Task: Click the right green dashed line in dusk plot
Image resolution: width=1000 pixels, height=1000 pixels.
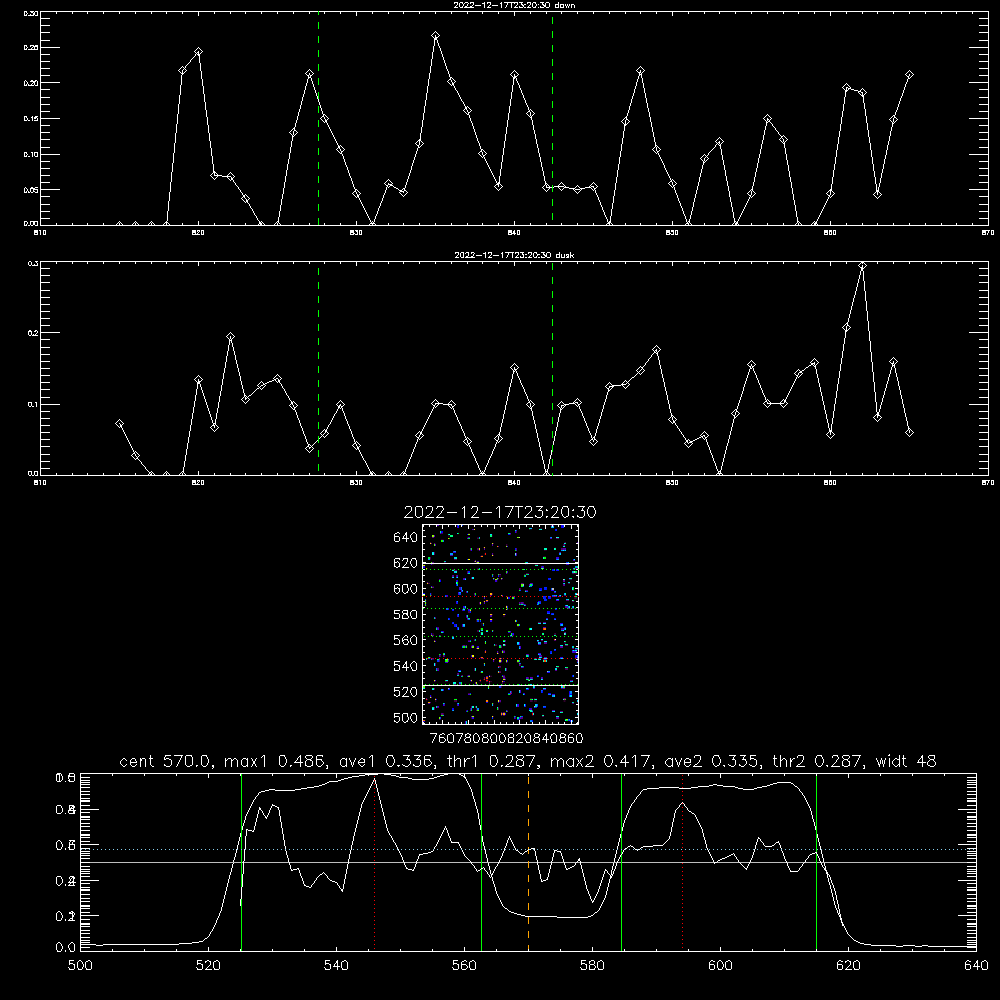Action: [552, 368]
